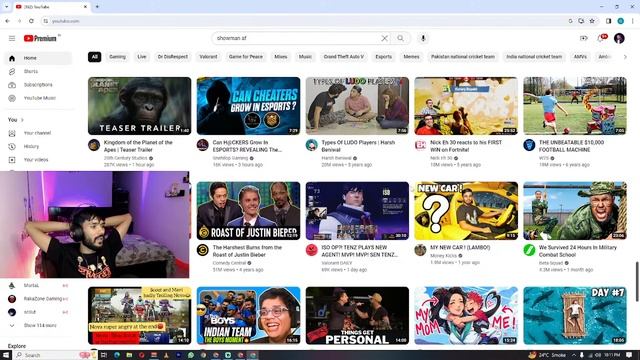The width and height of the screenshot is (640, 360).
Task: Play Military Combat School video thumbnail
Action: 575,211
